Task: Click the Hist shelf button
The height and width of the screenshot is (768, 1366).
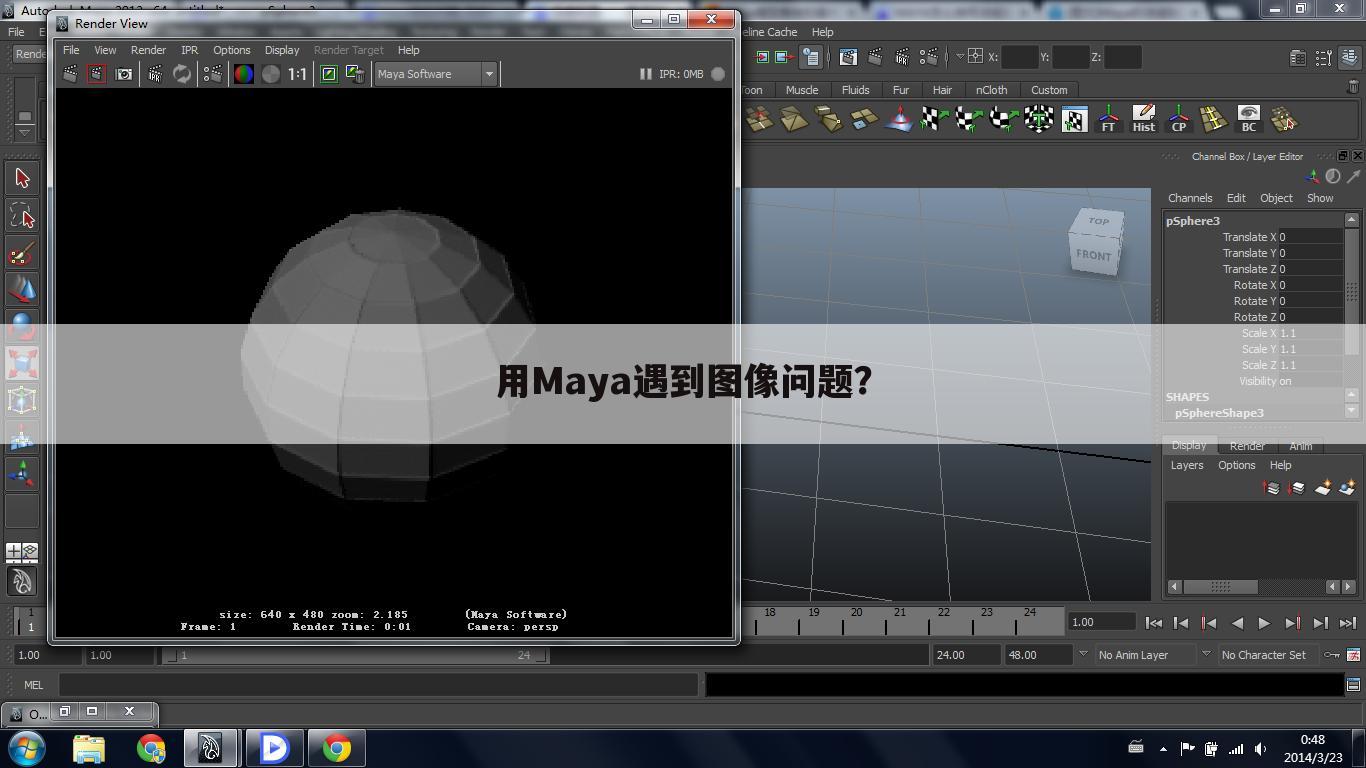Action: click(1144, 119)
